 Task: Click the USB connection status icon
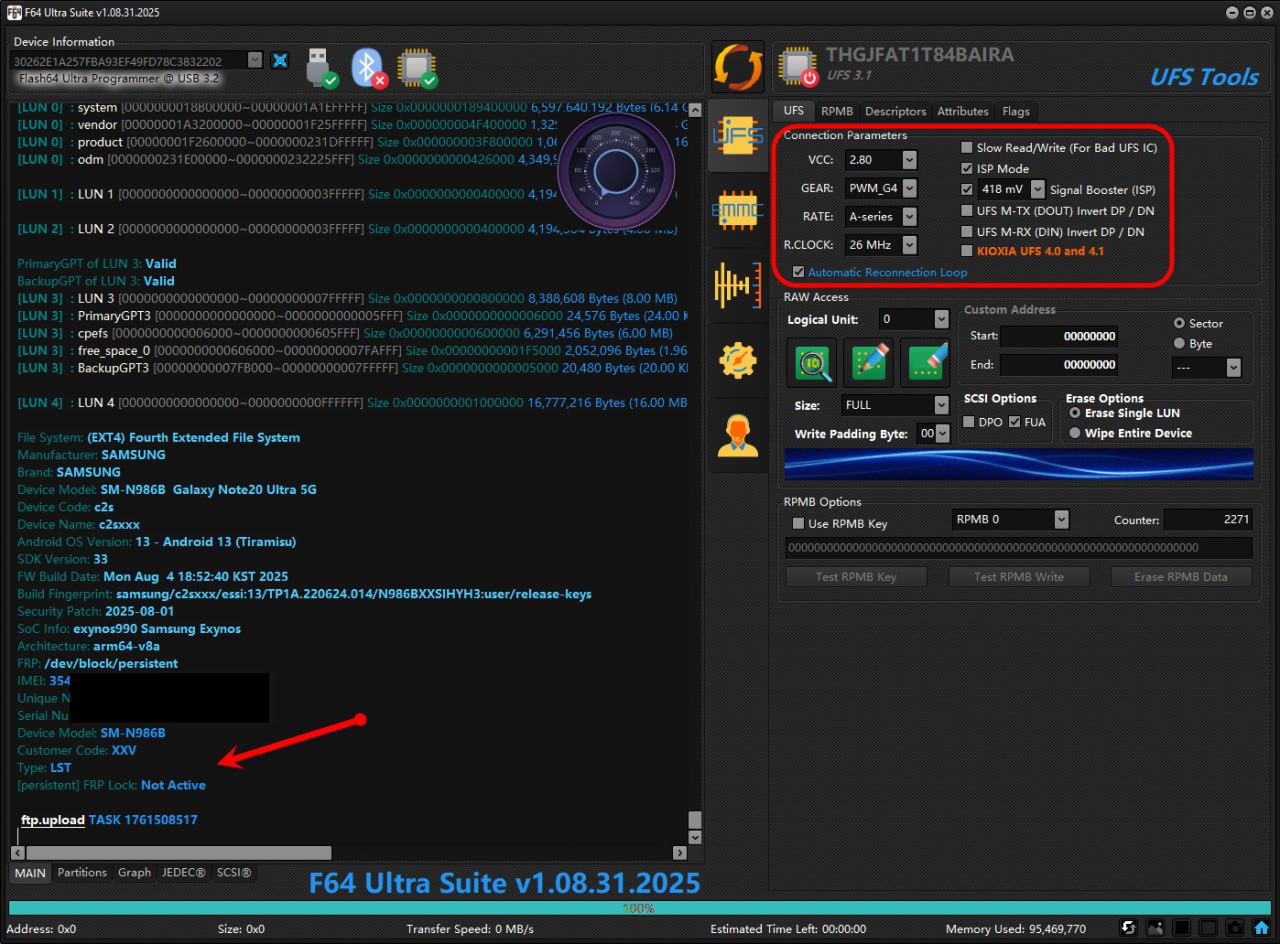tap(321, 67)
